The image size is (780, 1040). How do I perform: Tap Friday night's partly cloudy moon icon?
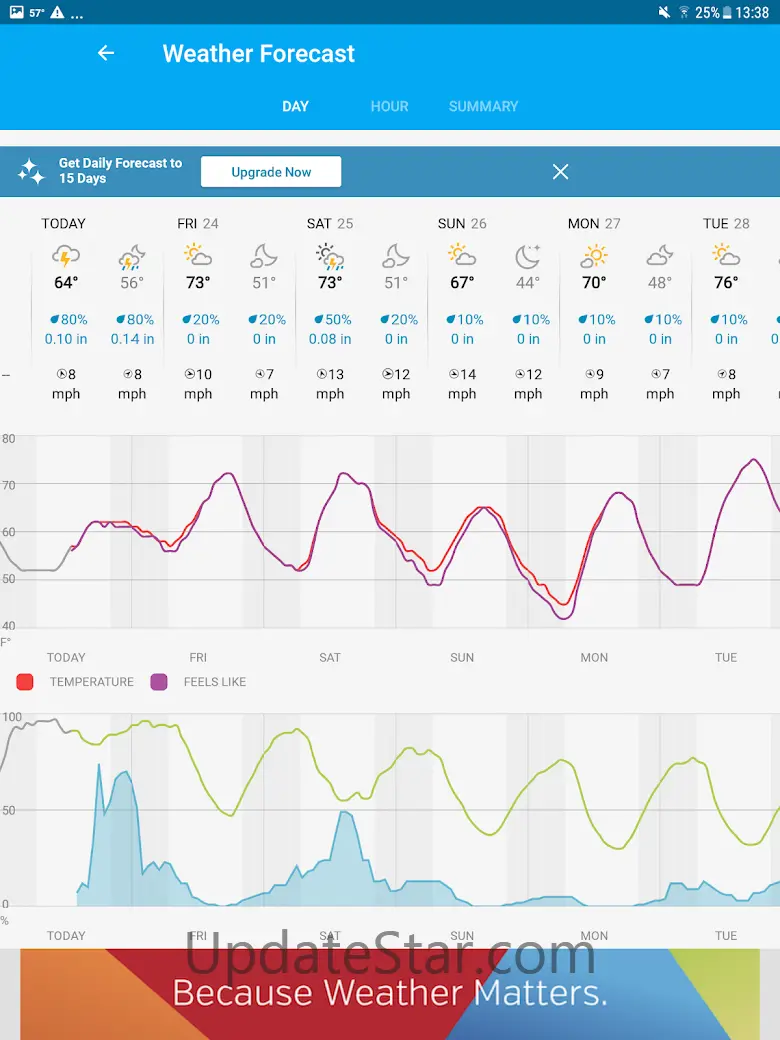tap(264, 256)
